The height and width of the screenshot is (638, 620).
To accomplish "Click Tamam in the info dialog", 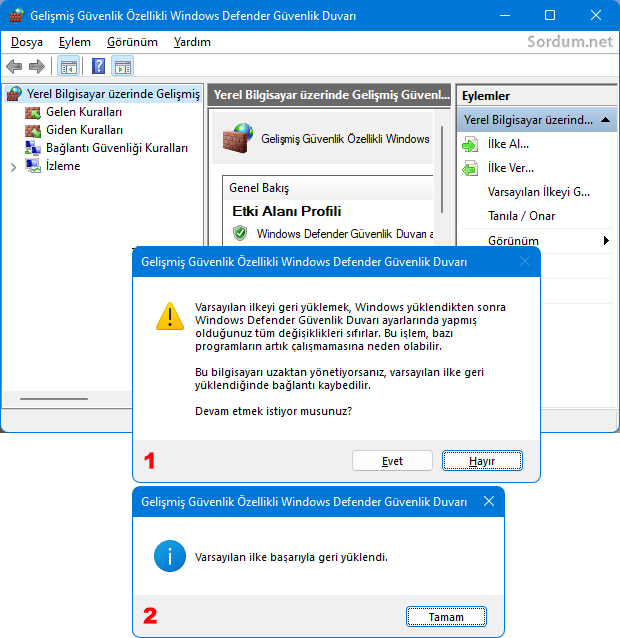I will (446, 617).
